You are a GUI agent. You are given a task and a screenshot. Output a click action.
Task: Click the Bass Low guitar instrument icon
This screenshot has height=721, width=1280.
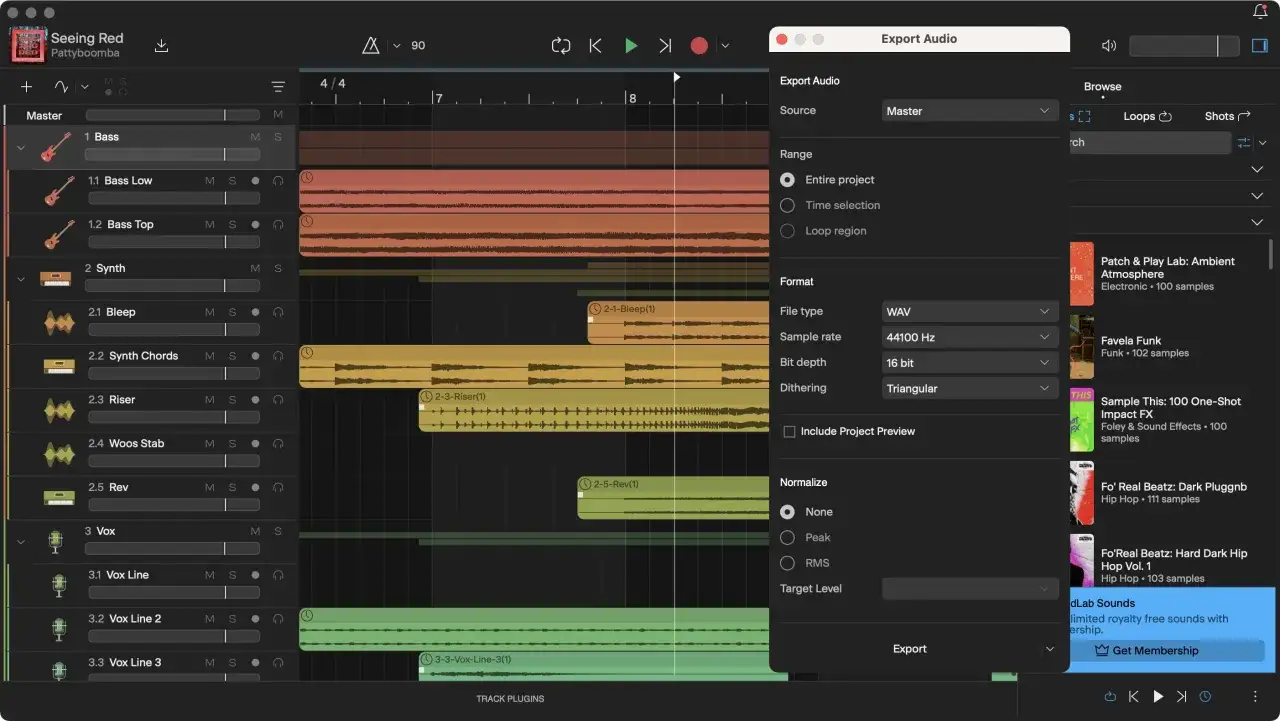pyautogui.click(x=59, y=190)
